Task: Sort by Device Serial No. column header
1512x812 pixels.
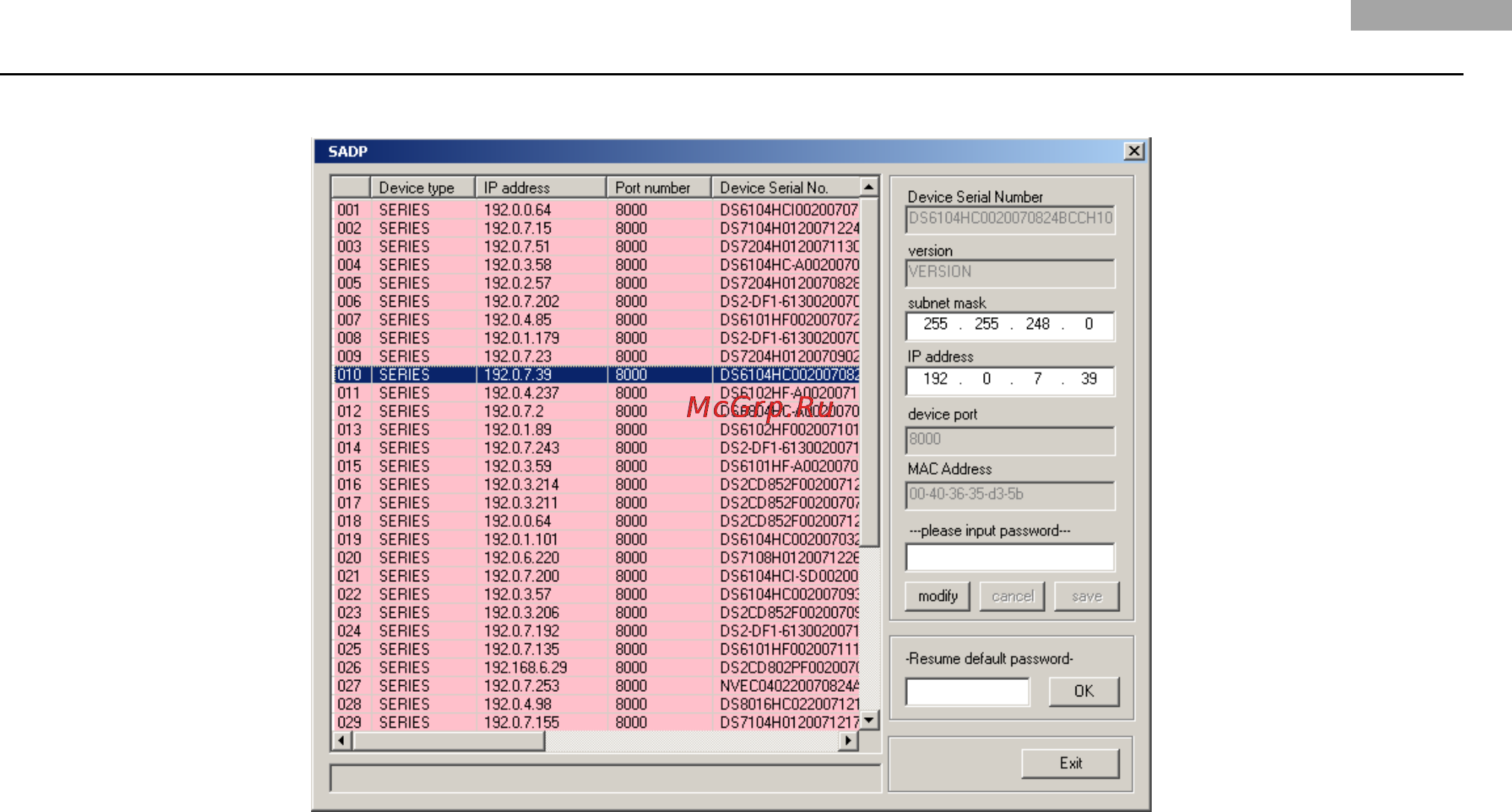Action: (785, 187)
